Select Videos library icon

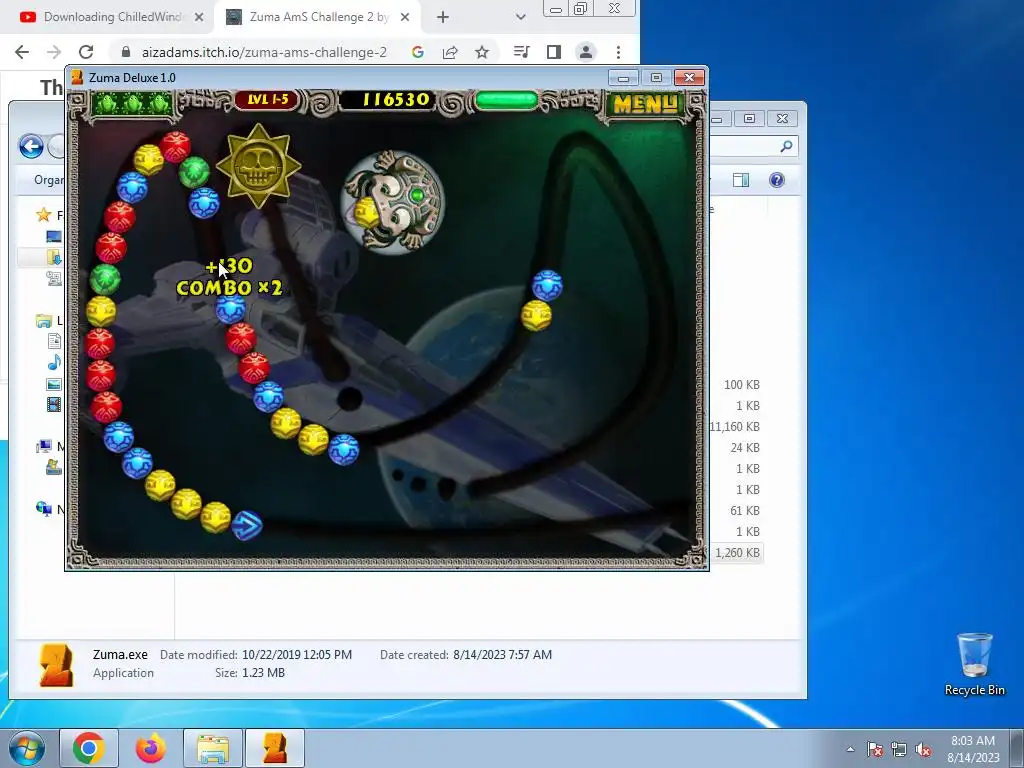coord(54,404)
